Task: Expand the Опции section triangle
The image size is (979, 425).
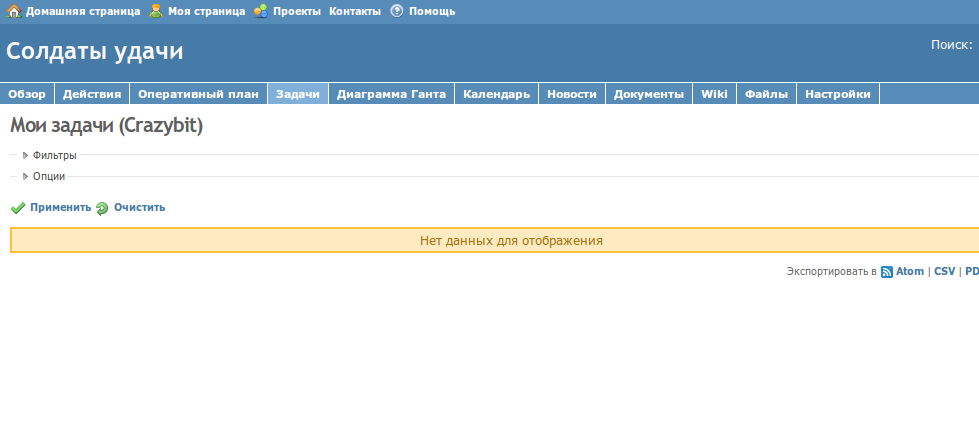Action: (x=26, y=177)
